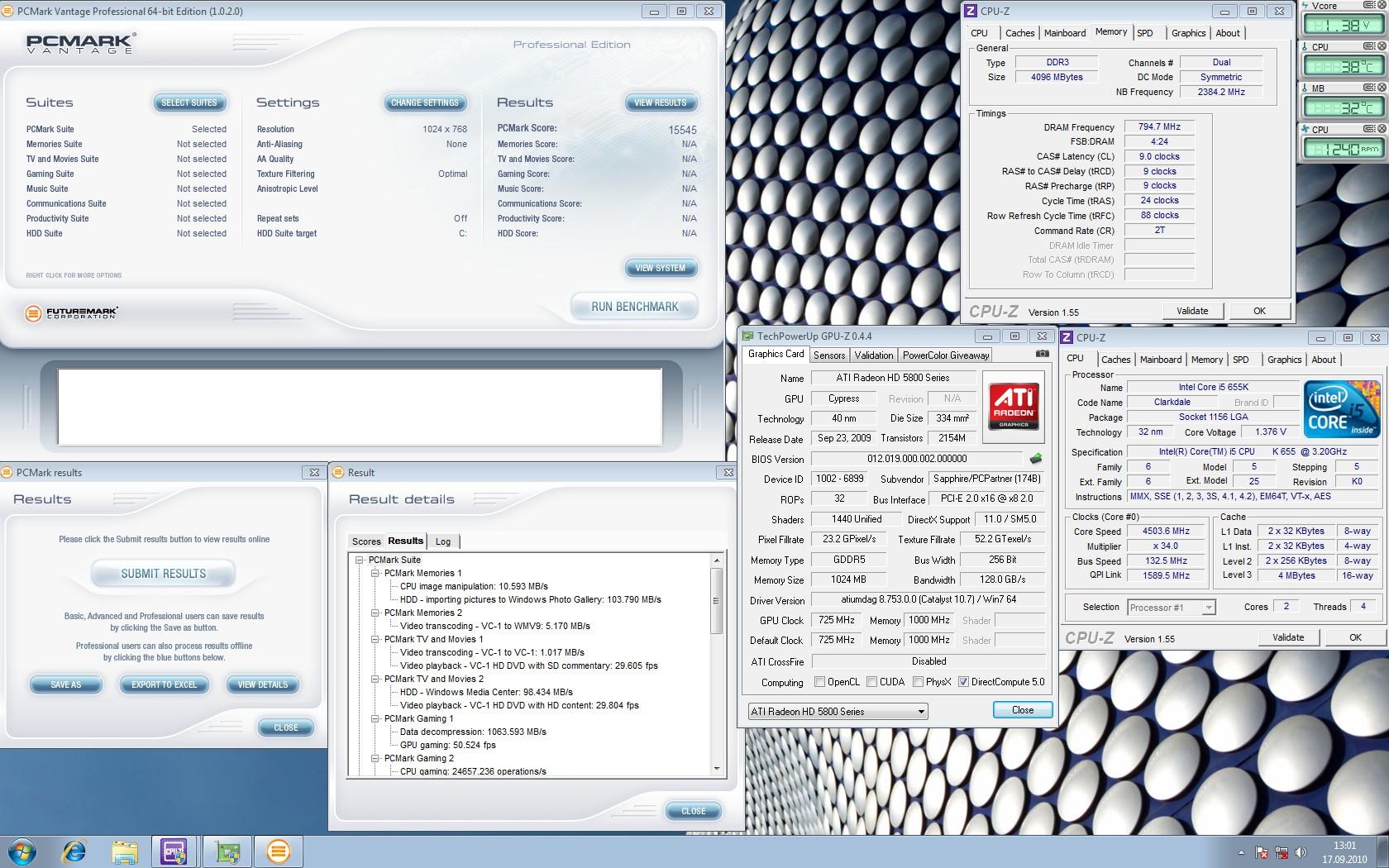The image size is (1389, 868).
Task: Click VIEW DETAILS in PCMark results
Action: tap(263, 684)
